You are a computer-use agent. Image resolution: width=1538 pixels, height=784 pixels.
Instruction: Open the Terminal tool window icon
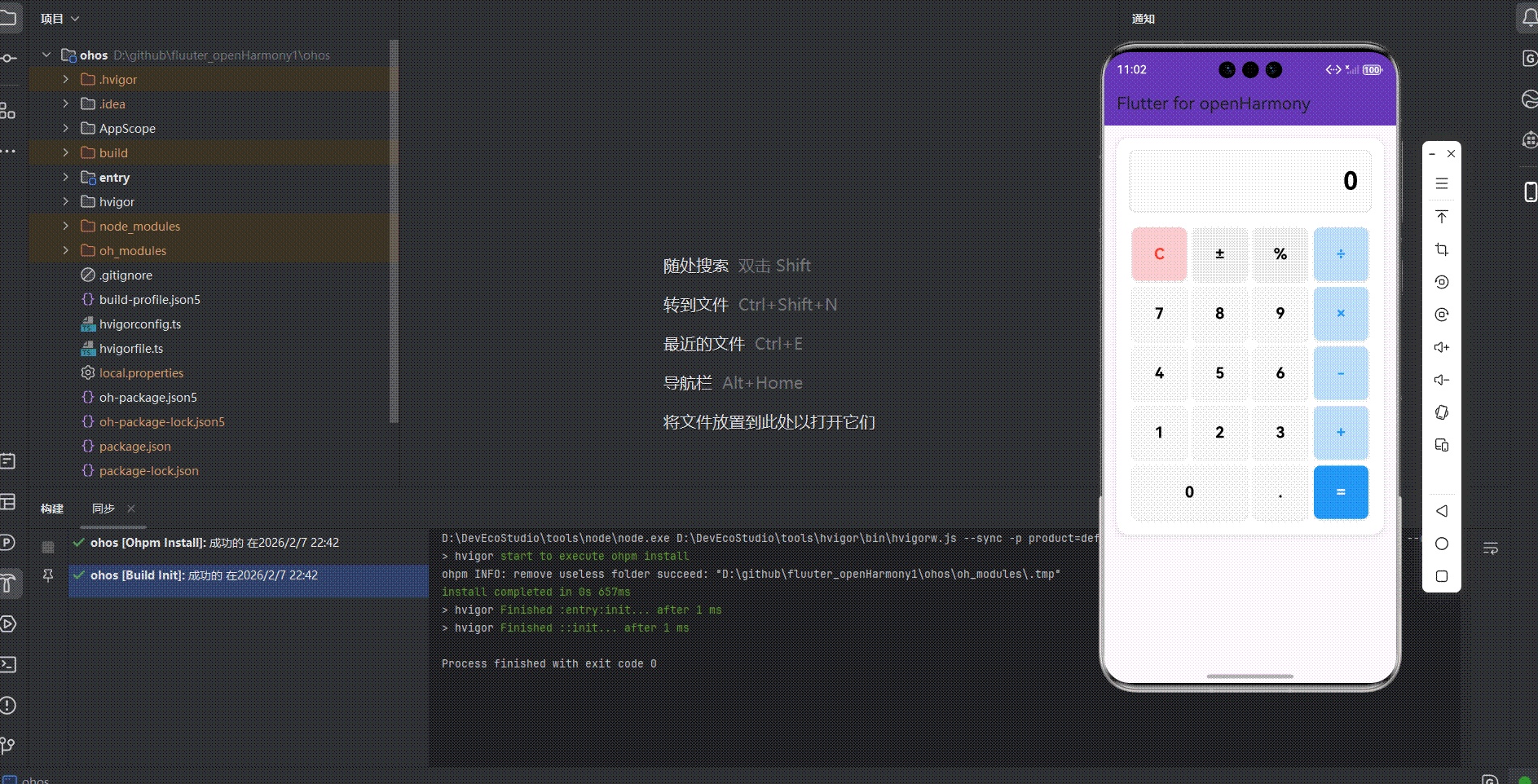[x=8, y=664]
